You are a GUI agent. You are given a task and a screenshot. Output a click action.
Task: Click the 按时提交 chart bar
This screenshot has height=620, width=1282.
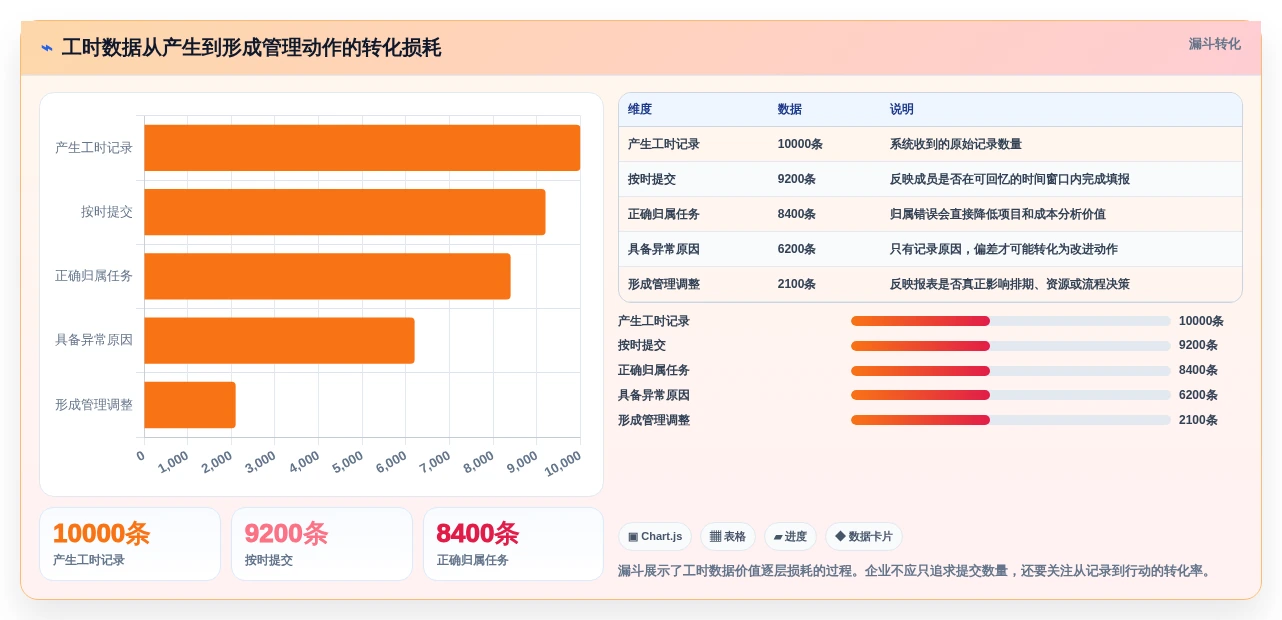tap(345, 212)
